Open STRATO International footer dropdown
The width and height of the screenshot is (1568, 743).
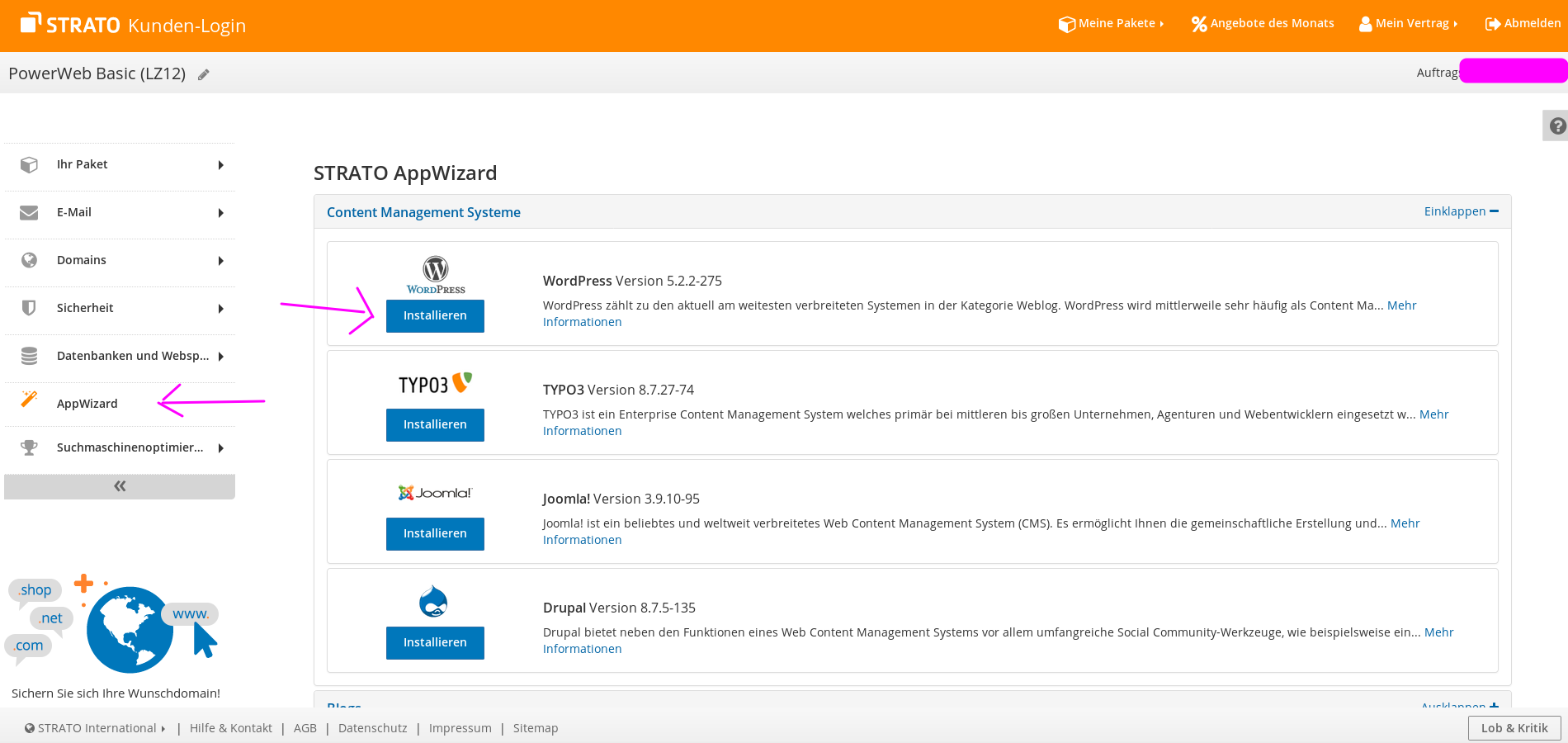(x=95, y=728)
